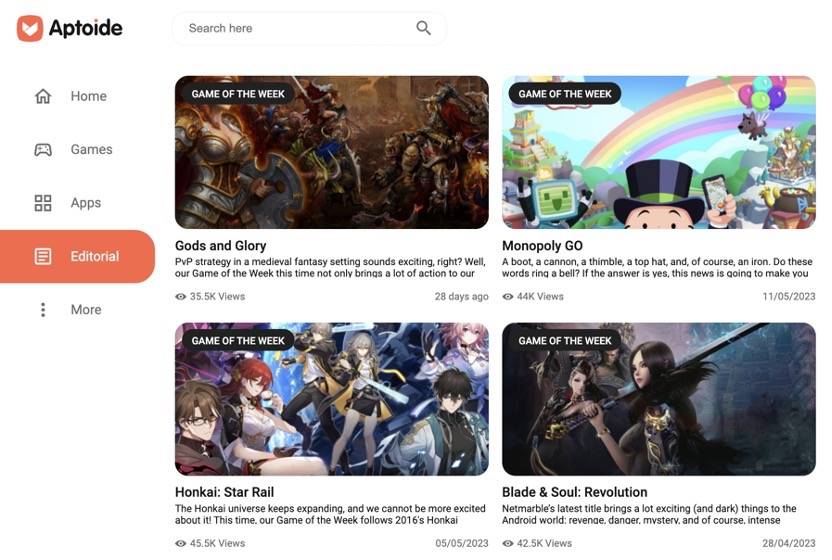Open the Honkai: Star Rail banner image

(332, 399)
